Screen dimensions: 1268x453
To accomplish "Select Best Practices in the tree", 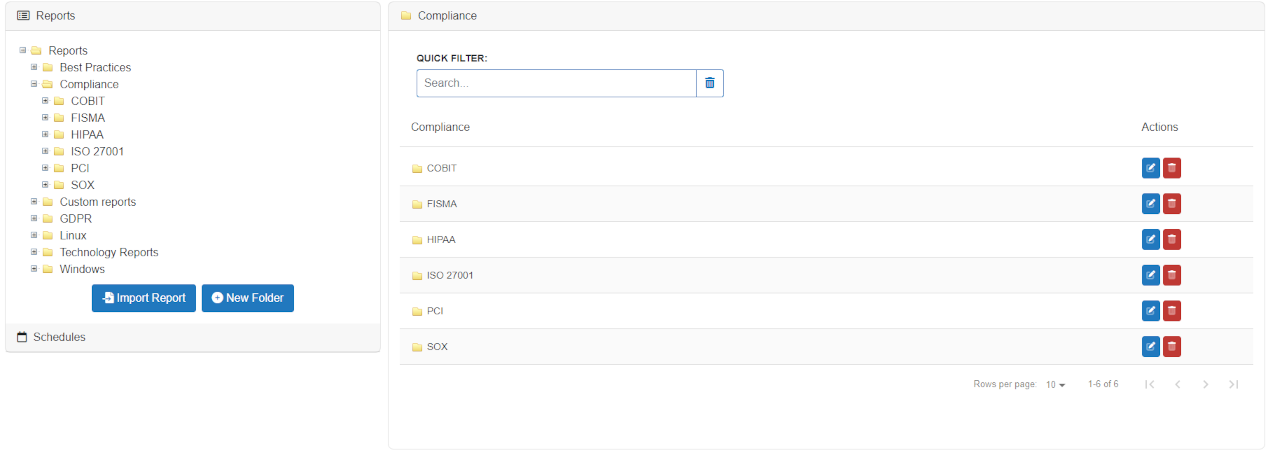I will pyautogui.click(x=95, y=67).
